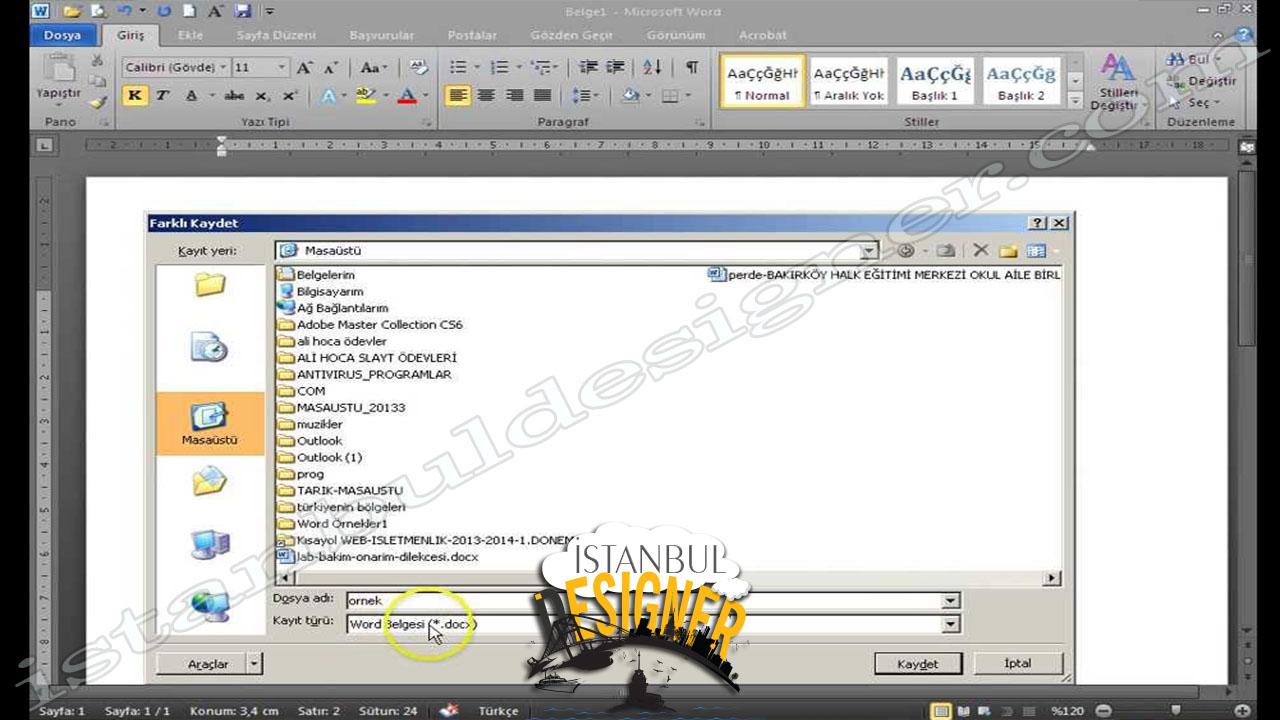Click Stilleri Değiştir button

pyautogui.click(x=1116, y=82)
